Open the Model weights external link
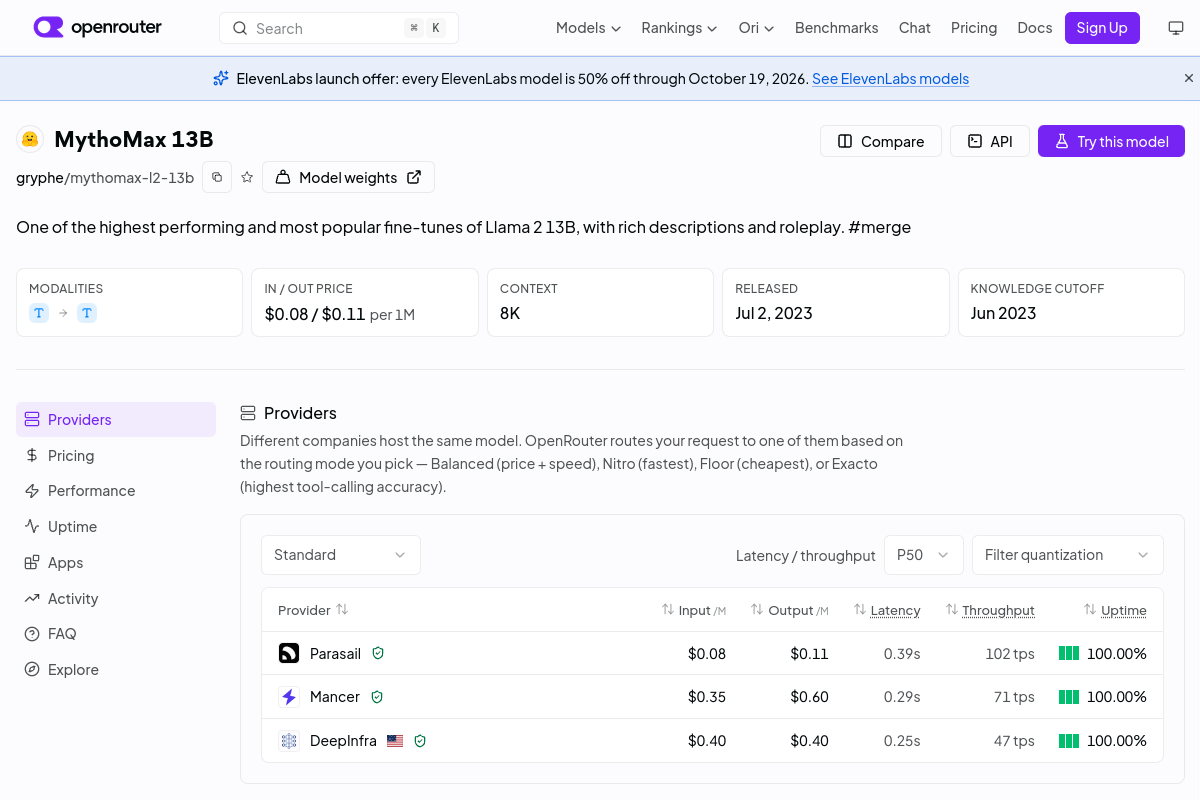This screenshot has height=800, width=1200. pos(348,177)
